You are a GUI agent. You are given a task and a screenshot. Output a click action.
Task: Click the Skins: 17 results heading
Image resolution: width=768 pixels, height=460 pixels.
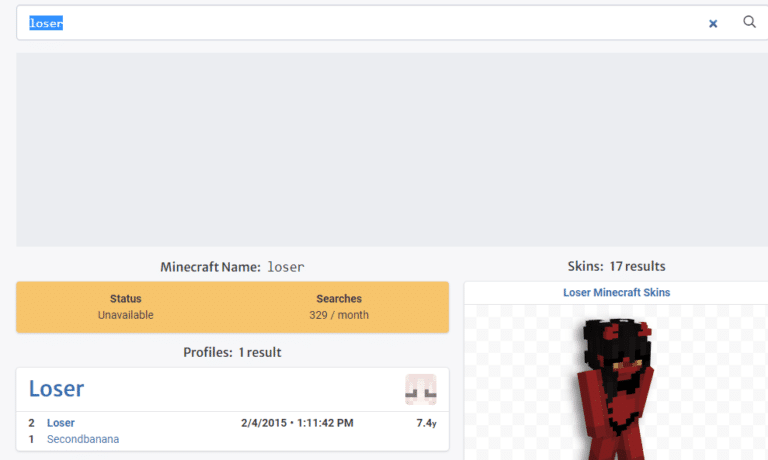click(x=616, y=266)
